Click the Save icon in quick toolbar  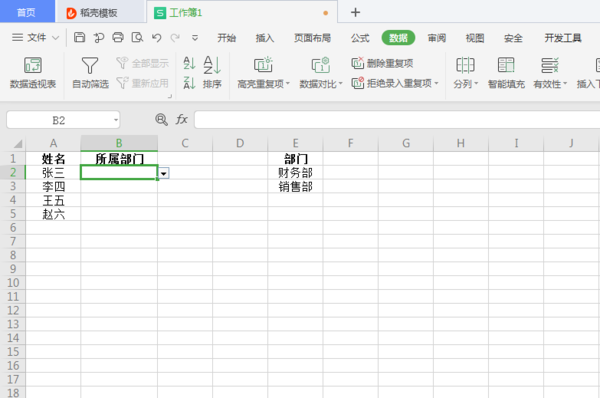79,37
